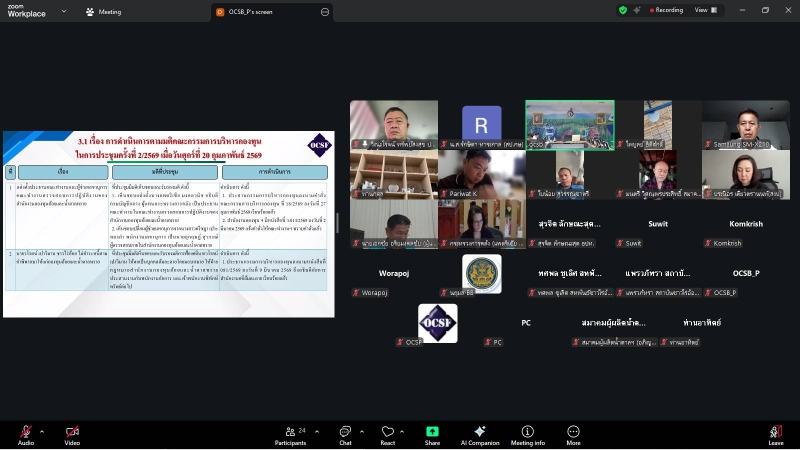This screenshot has height=450, width=800.
Task: Open Meeting info
Action: 528,434
